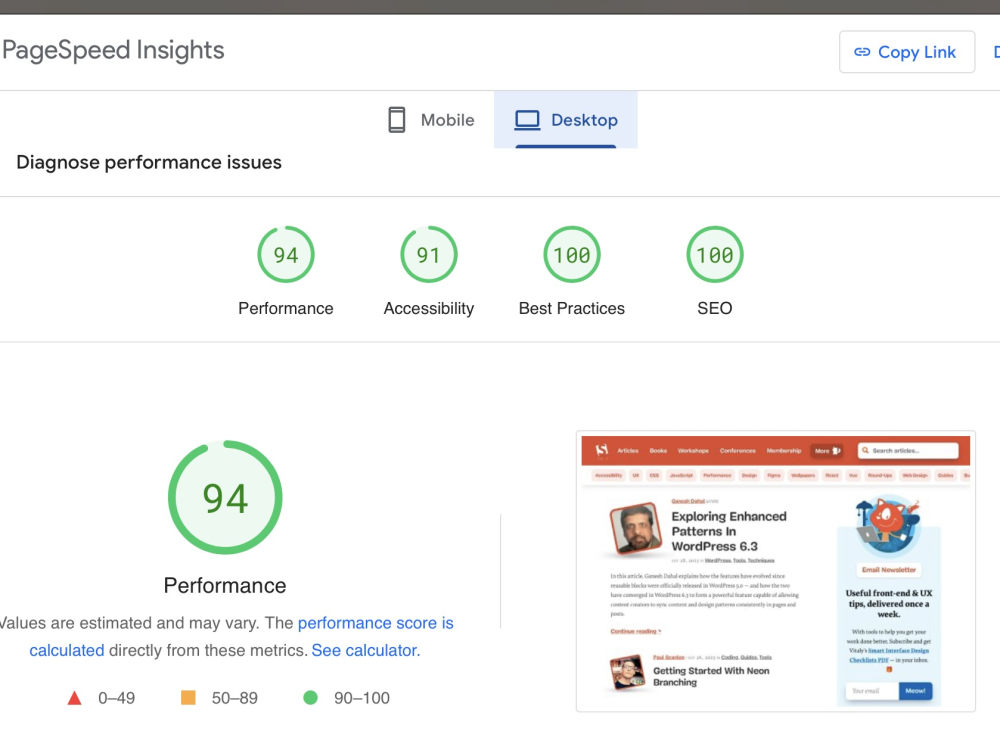Click the SEO label
The image size is (1000, 750).
pos(715,308)
